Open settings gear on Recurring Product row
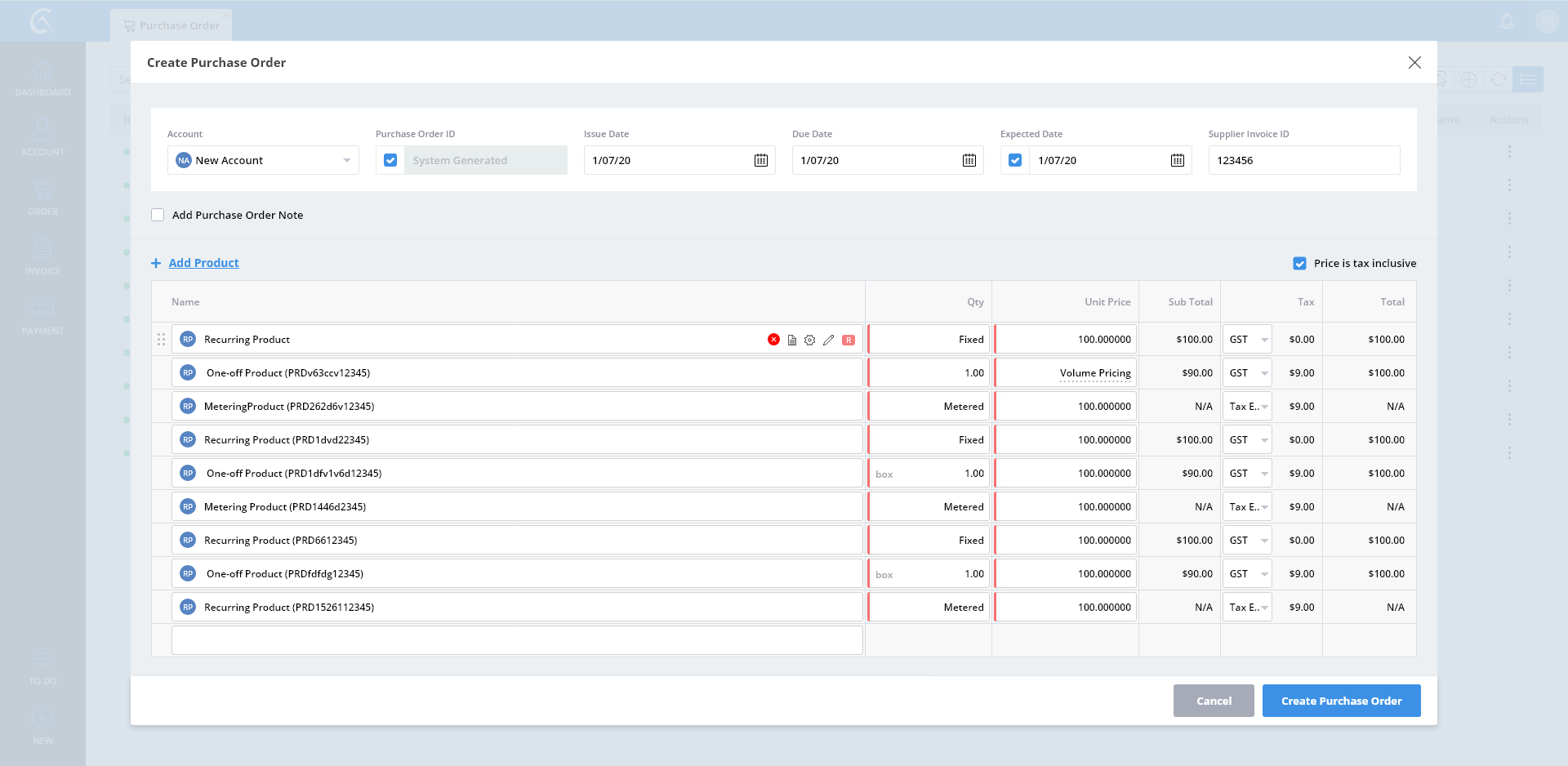Image resolution: width=1568 pixels, height=766 pixels. (x=809, y=340)
